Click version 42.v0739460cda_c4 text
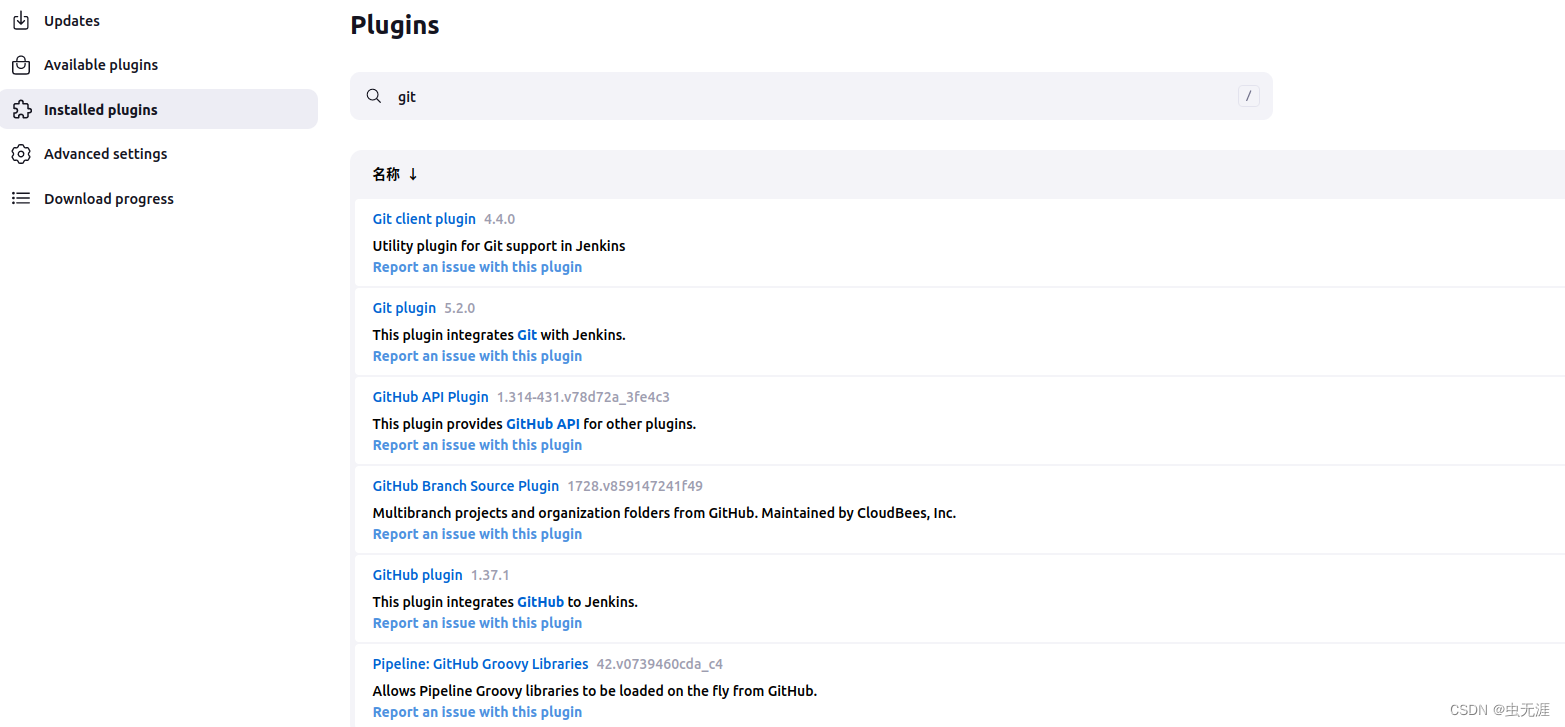Image resolution: width=1565 pixels, height=727 pixels. [660, 664]
